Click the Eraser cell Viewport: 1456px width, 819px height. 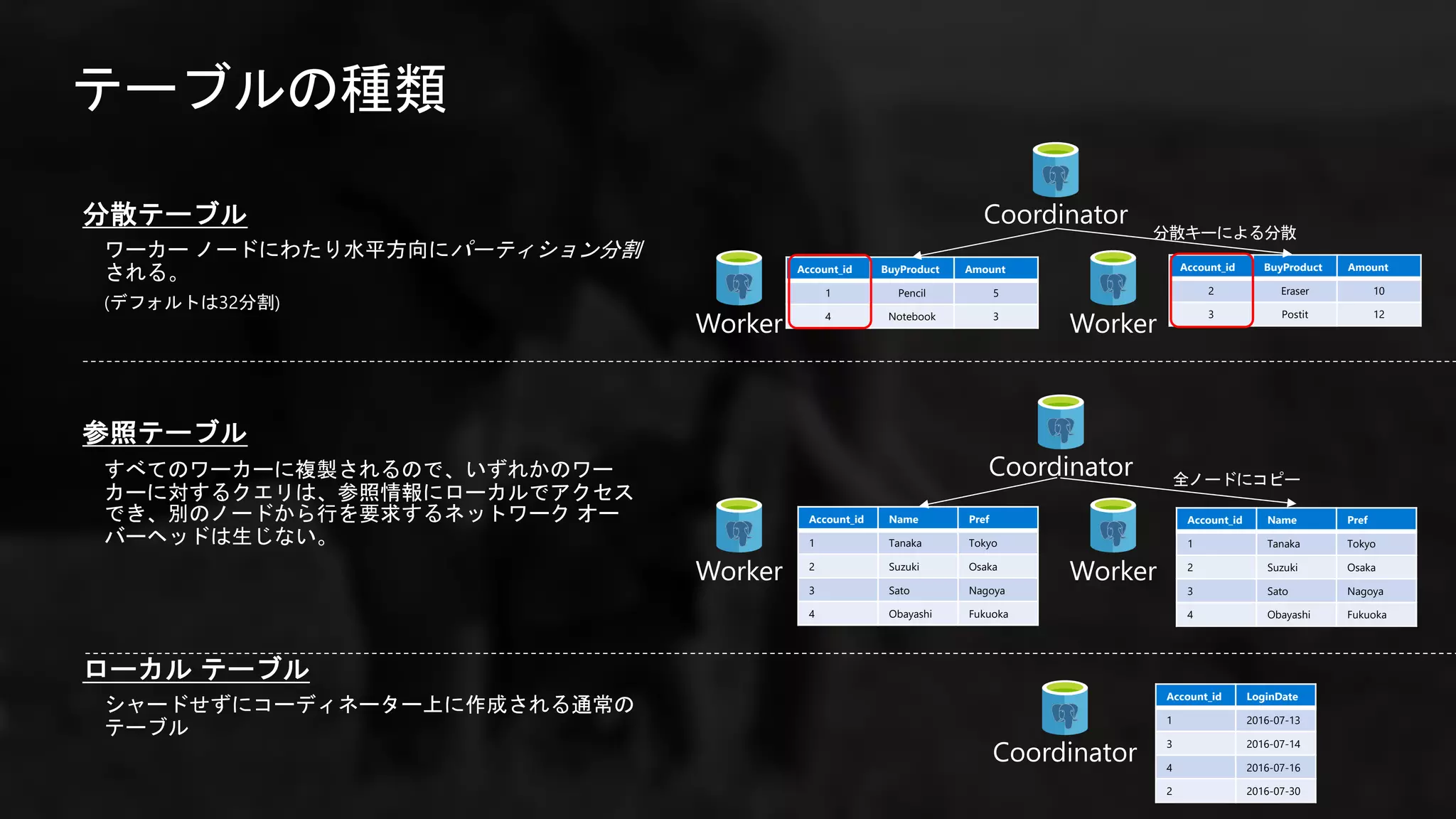(1295, 291)
